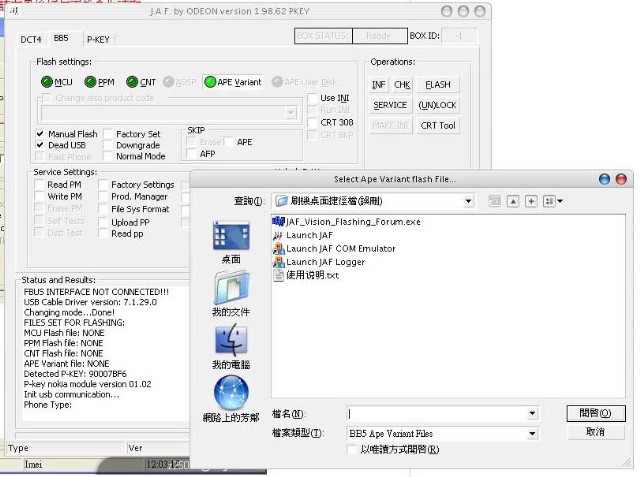Open the CRT Tool
The width and height of the screenshot is (640, 477).
(x=438, y=125)
